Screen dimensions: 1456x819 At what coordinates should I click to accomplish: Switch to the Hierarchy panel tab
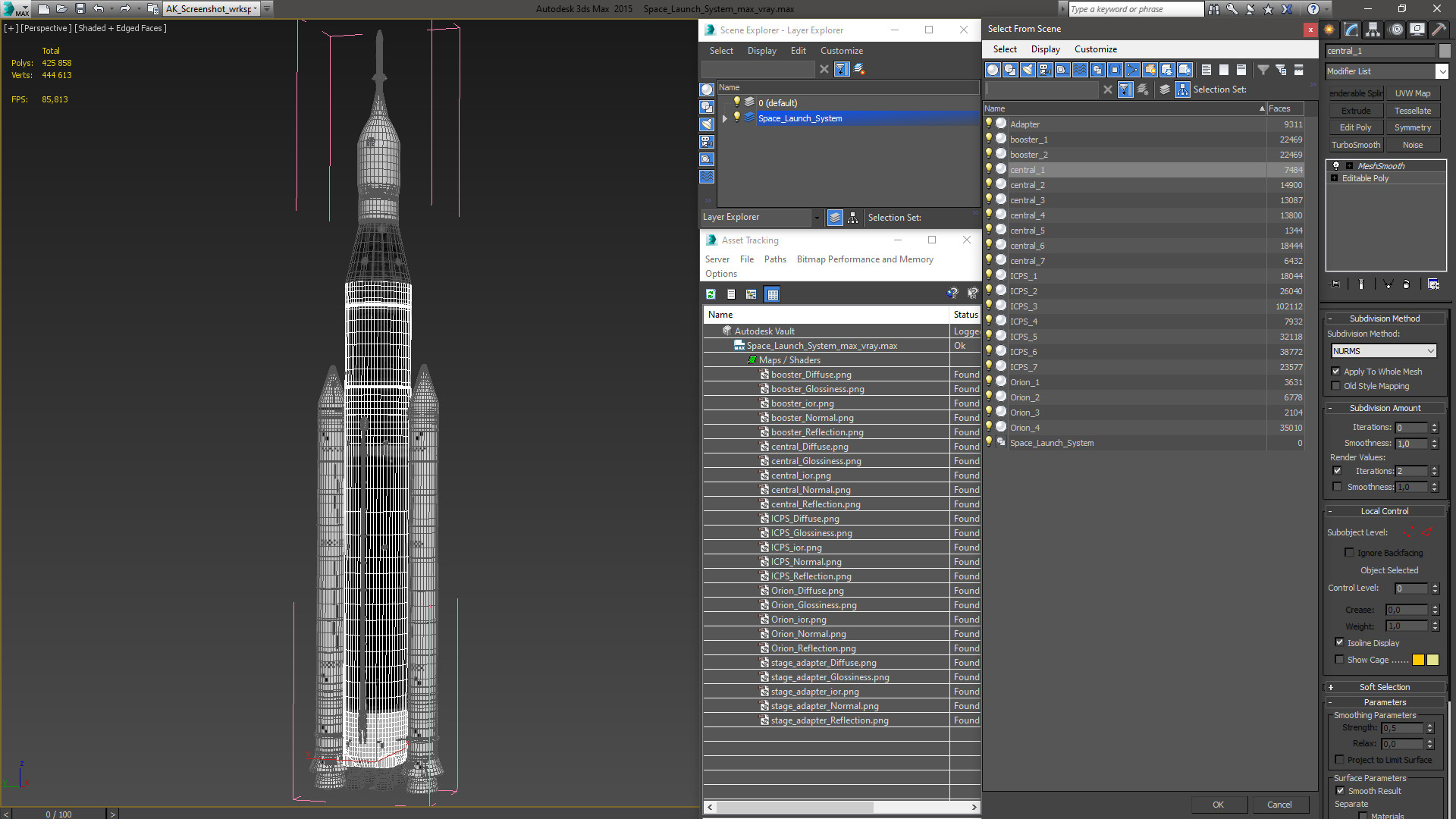[x=1373, y=30]
